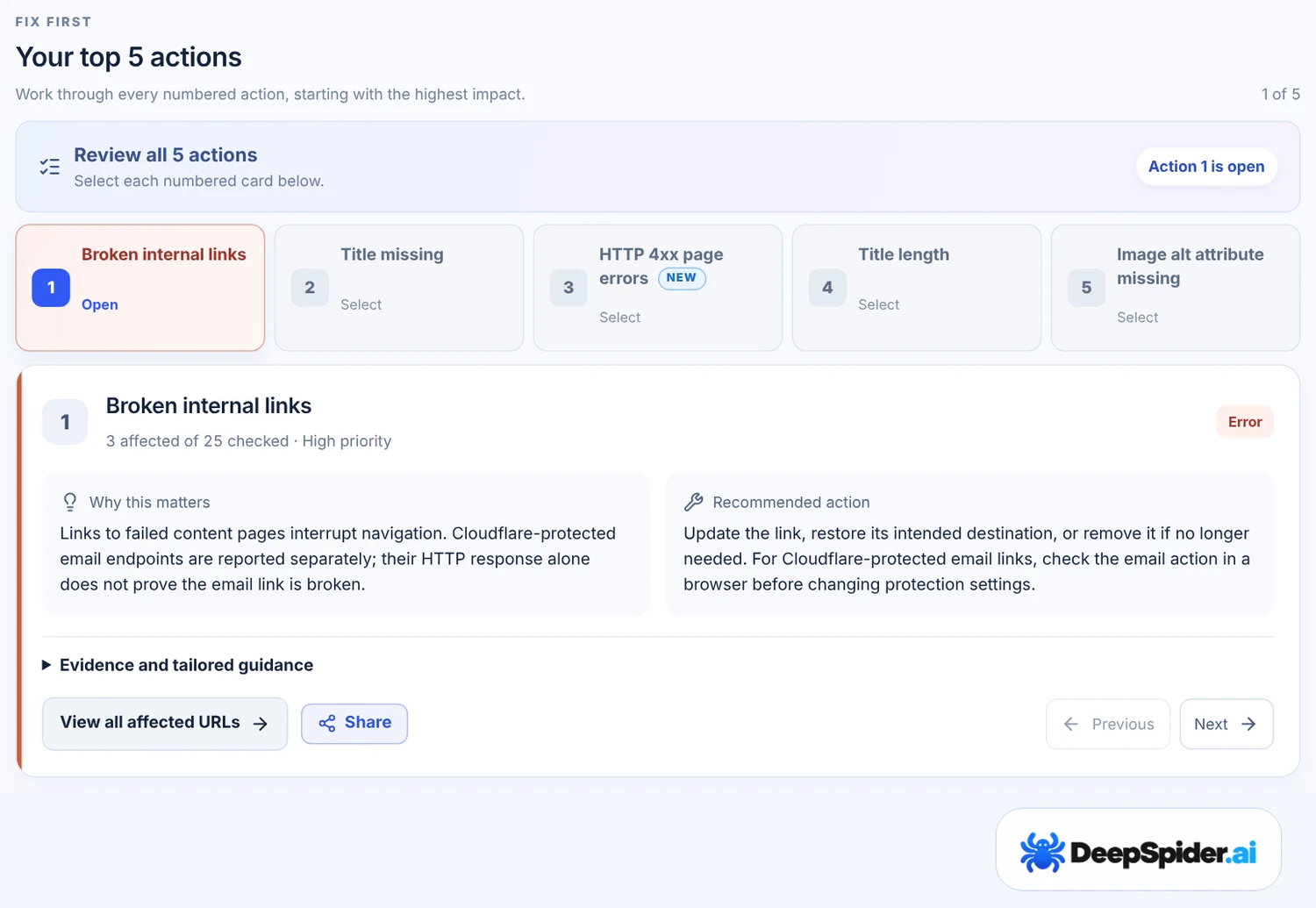The image size is (1316, 908).
Task: Click the wrench icon next to Recommended action
Action: coord(693,502)
